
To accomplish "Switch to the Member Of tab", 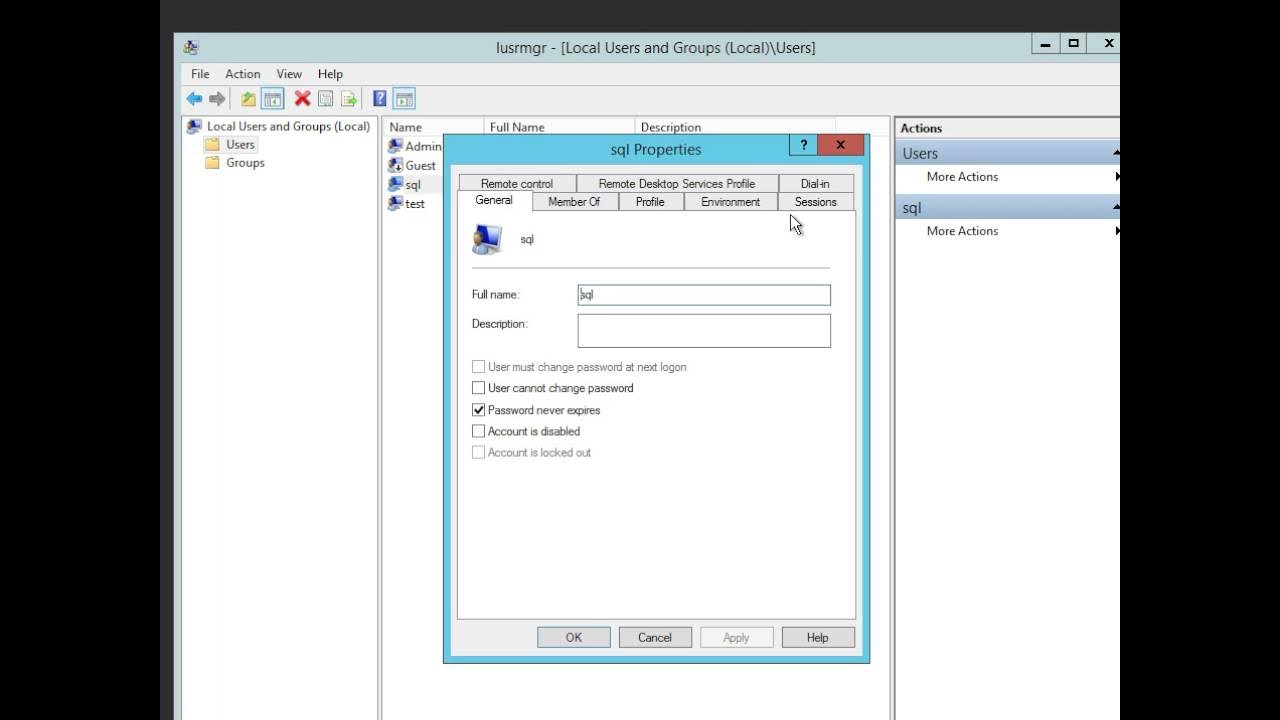I will tap(574, 202).
